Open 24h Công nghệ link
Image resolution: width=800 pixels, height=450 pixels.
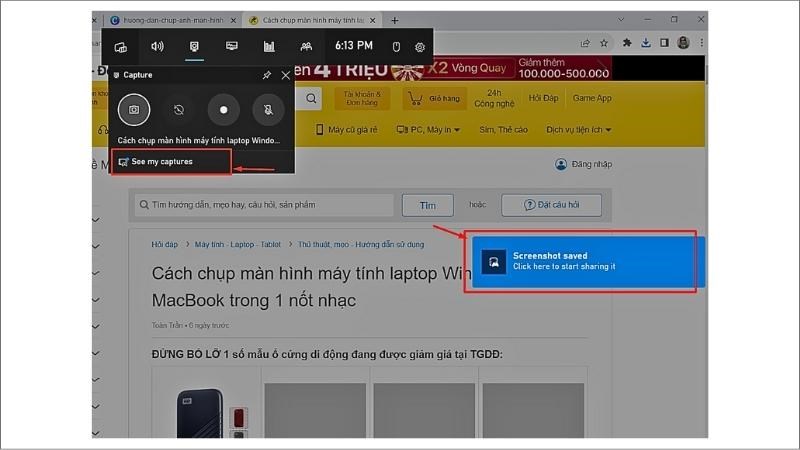494,98
